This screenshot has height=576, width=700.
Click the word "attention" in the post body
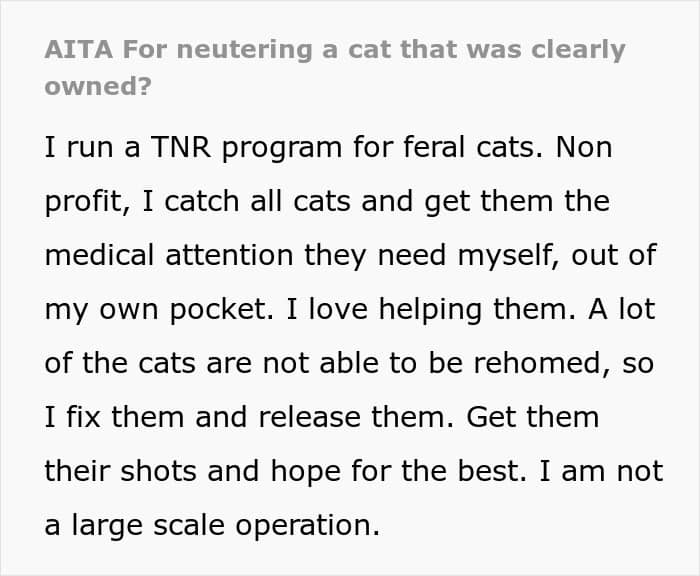(x=229, y=255)
